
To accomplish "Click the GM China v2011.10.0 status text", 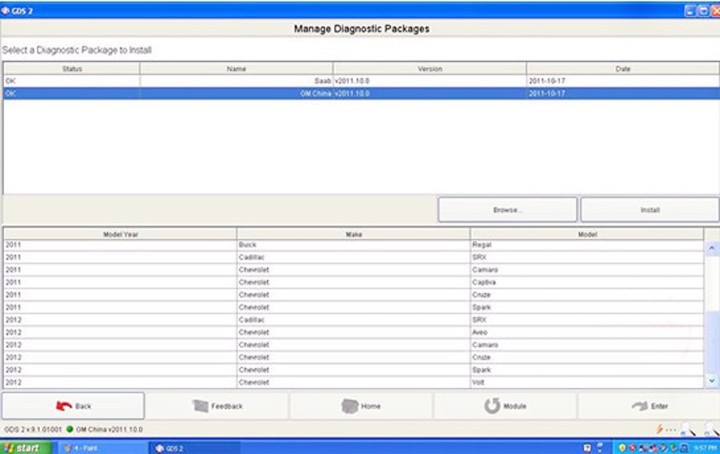I will [109, 430].
